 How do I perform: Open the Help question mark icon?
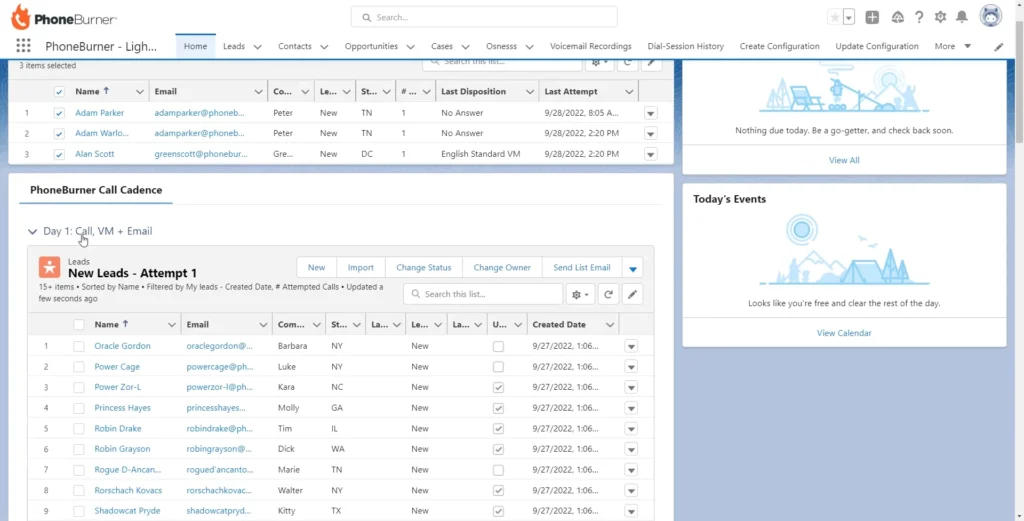[919, 18]
